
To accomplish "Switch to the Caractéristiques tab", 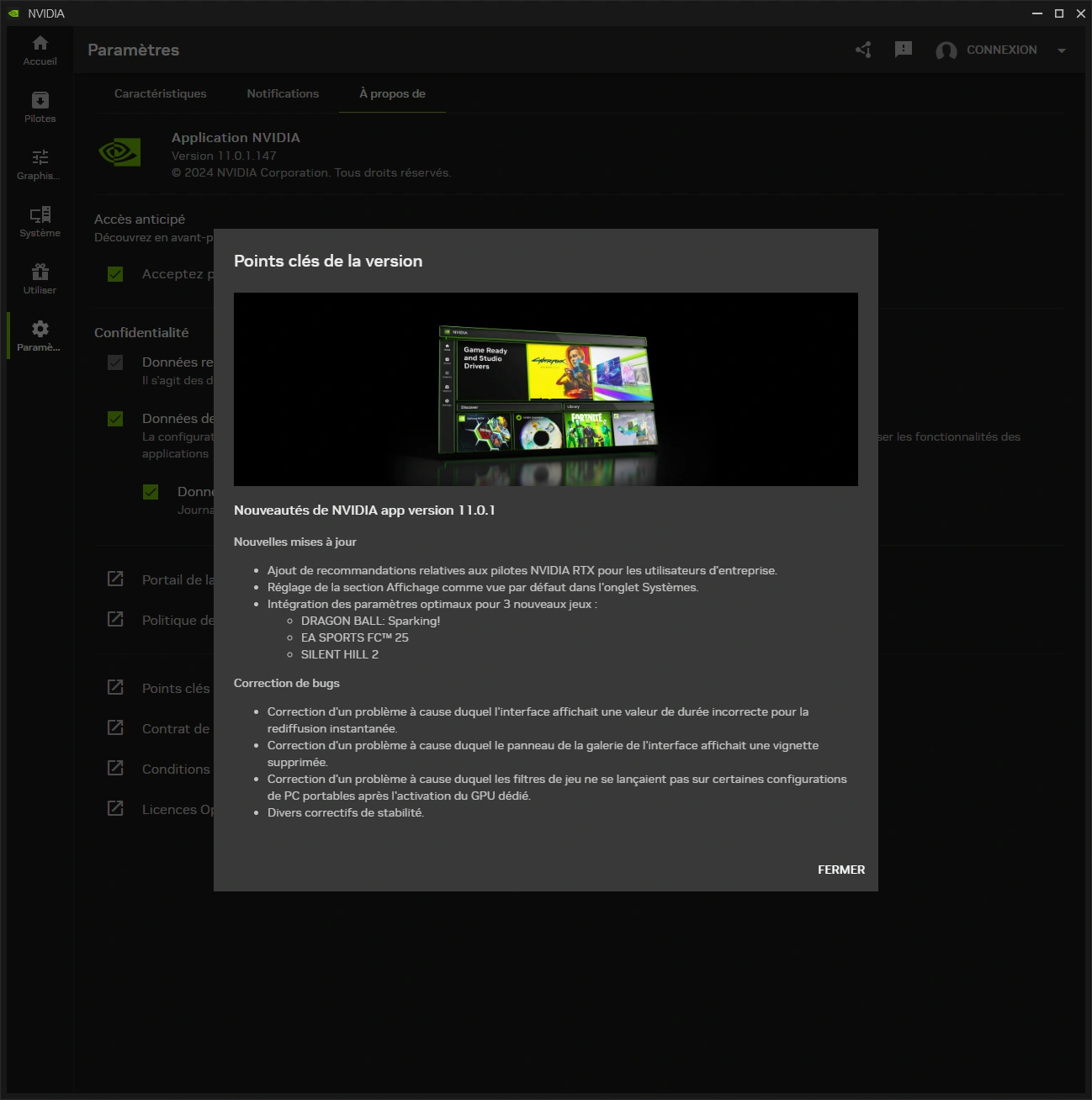I will pos(161,93).
